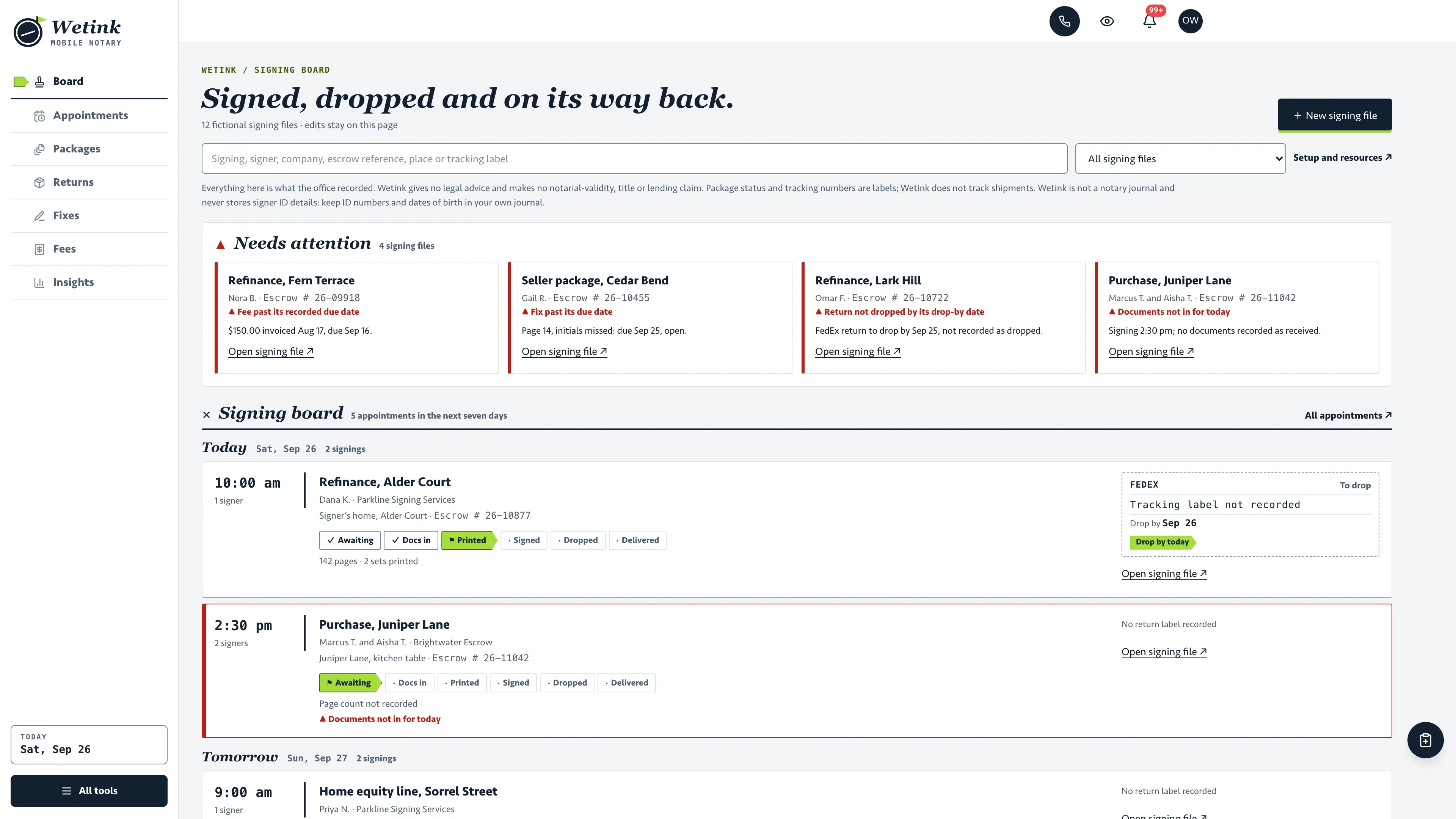Mark Alder Court signing as Dropped
This screenshot has height=819, width=1456.
pos(577,540)
